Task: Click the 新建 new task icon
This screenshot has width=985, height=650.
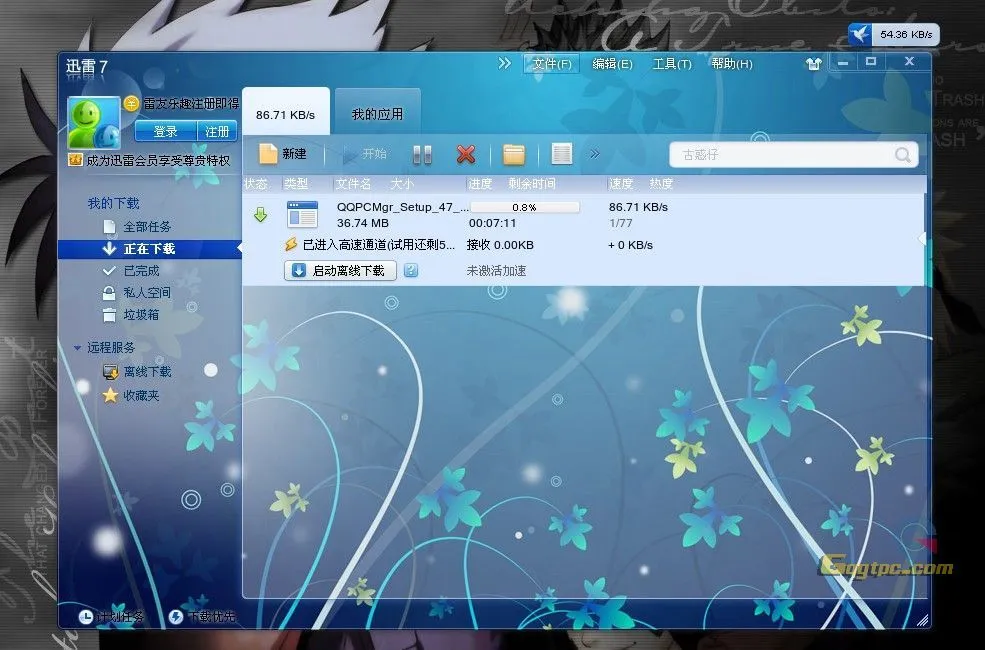Action: (268, 154)
